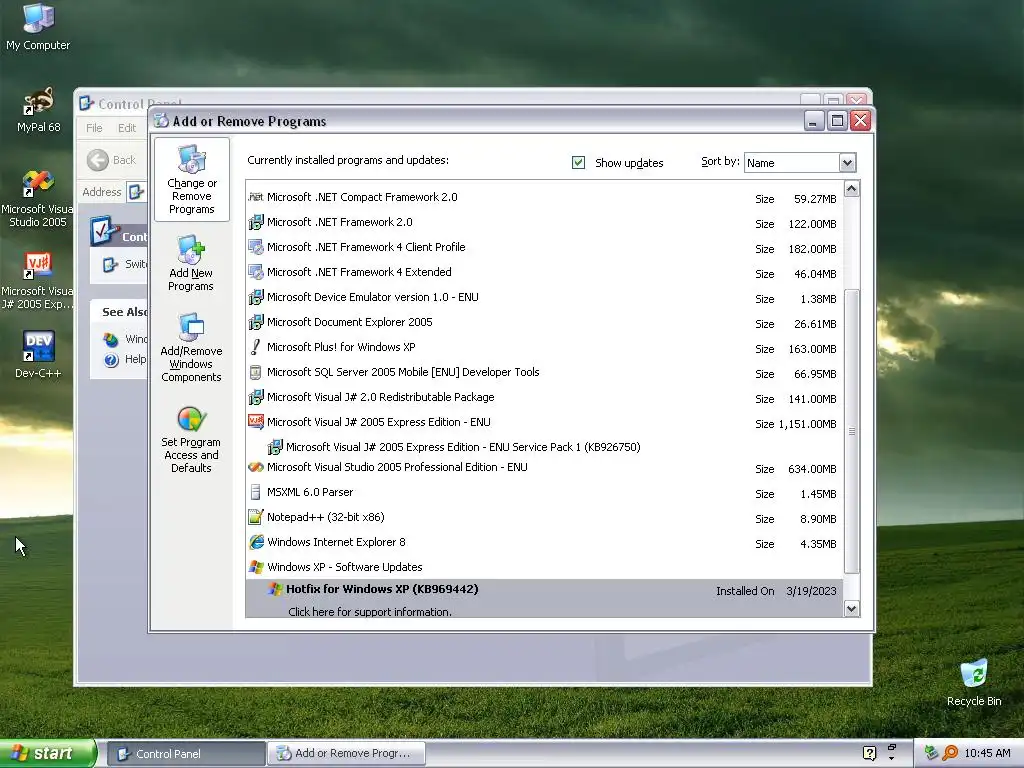Open the File menu in Control Panel
Image resolution: width=1024 pixels, height=768 pixels.
(x=94, y=128)
